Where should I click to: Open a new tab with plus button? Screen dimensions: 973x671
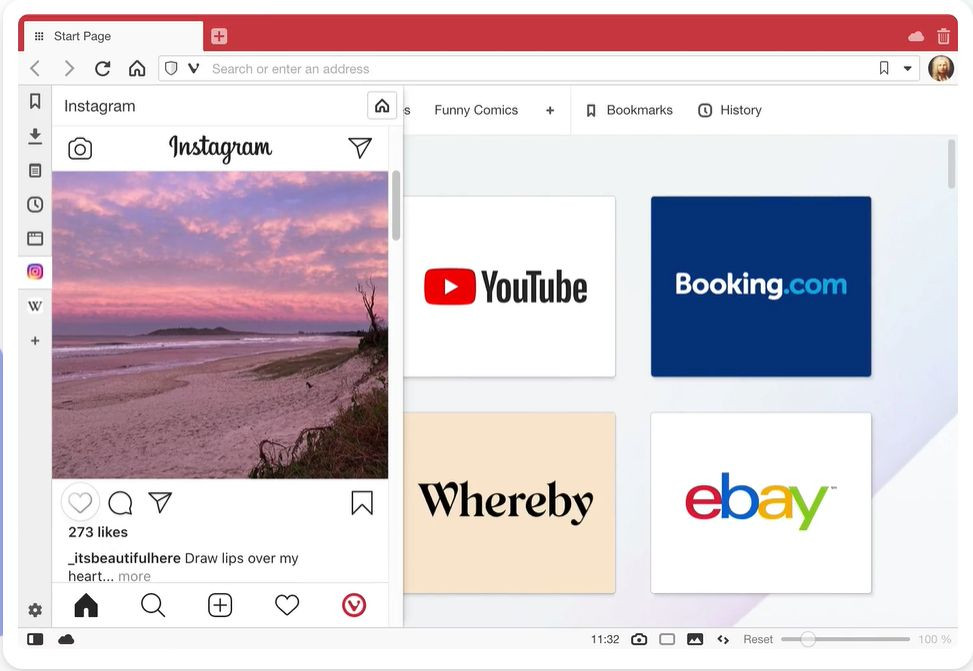218,36
